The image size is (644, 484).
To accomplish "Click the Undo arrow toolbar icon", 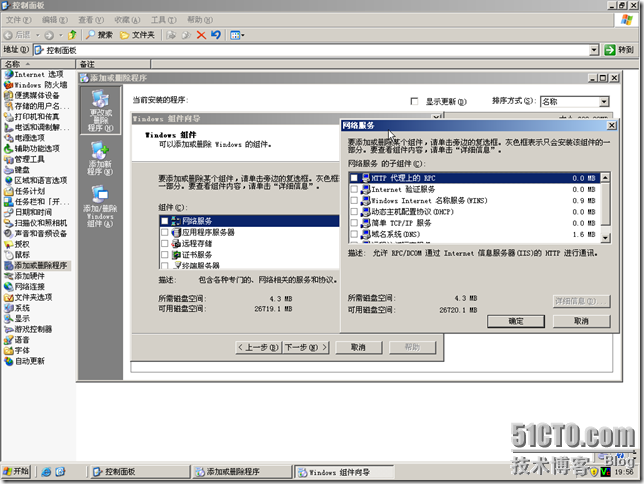I will click(216, 35).
